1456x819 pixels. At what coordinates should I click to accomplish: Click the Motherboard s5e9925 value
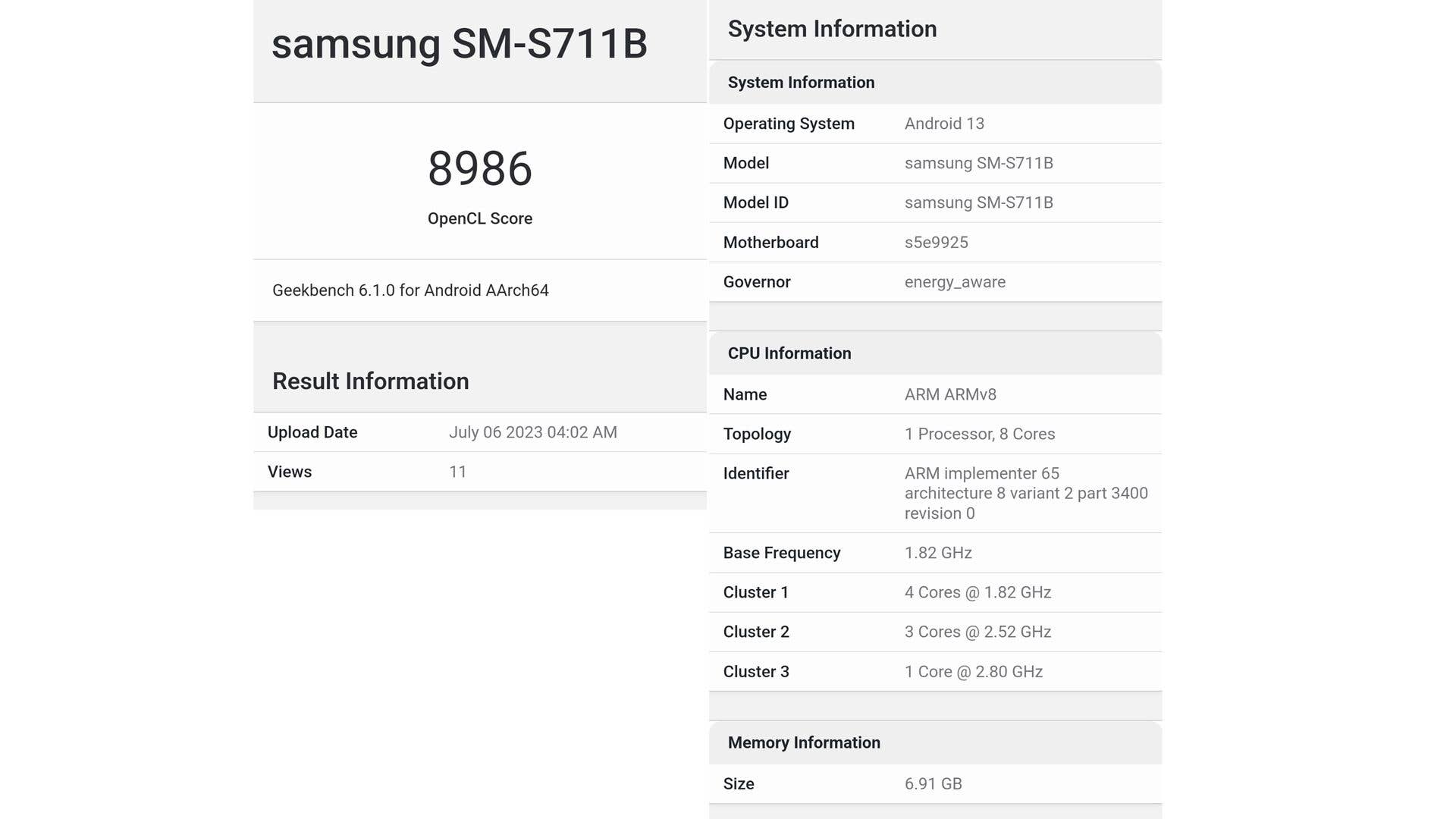point(936,243)
